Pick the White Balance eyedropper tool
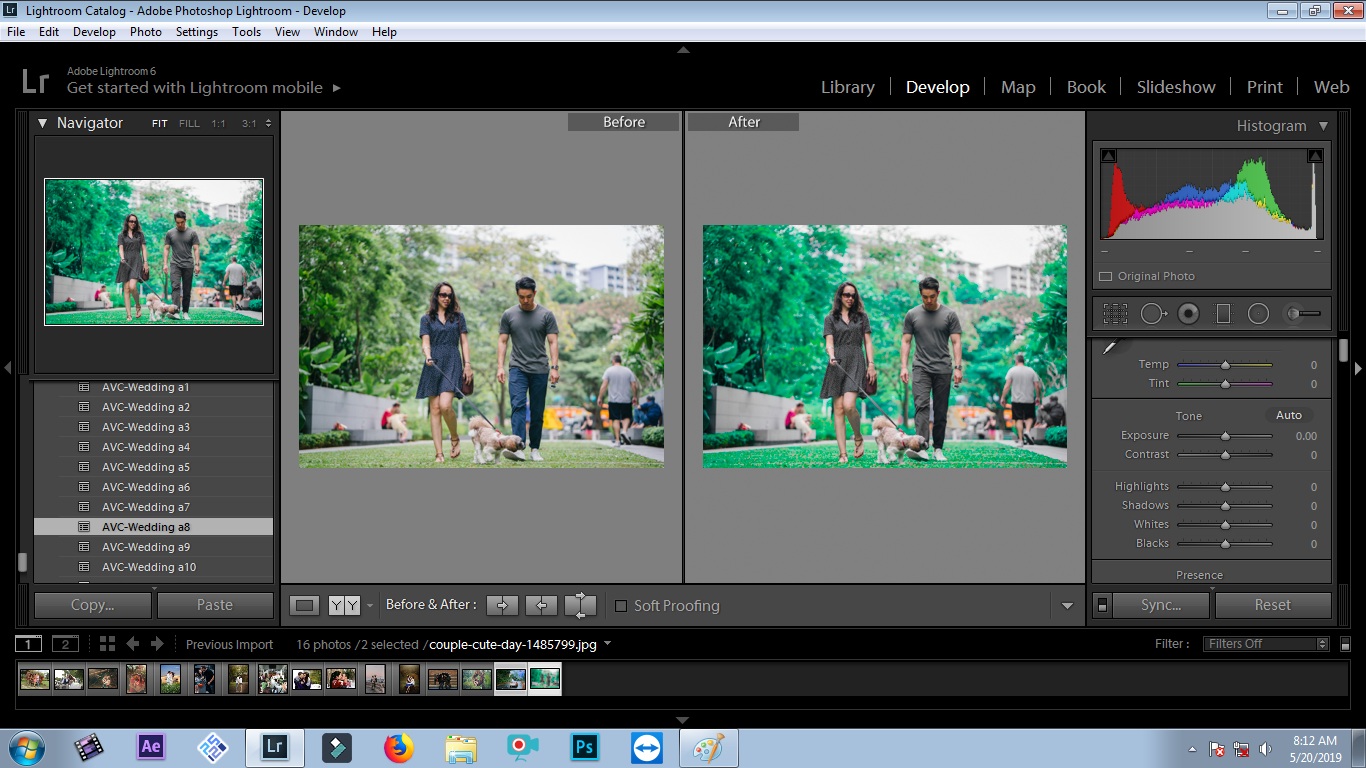The height and width of the screenshot is (768, 1366). point(1109,348)
